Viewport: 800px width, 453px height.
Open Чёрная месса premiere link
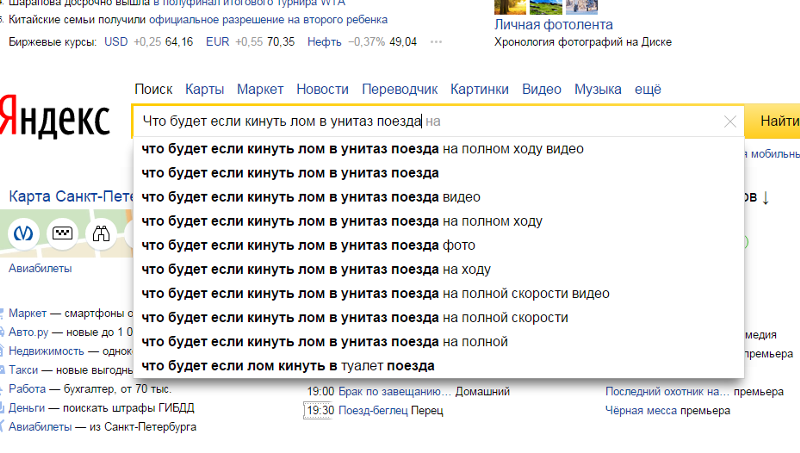click(641, 411)
